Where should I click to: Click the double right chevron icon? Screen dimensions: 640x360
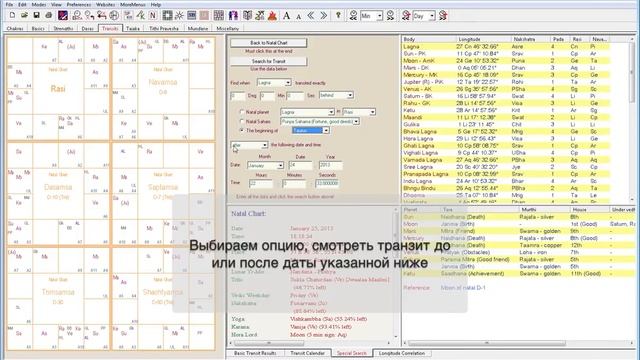click(x=323, y=16)
